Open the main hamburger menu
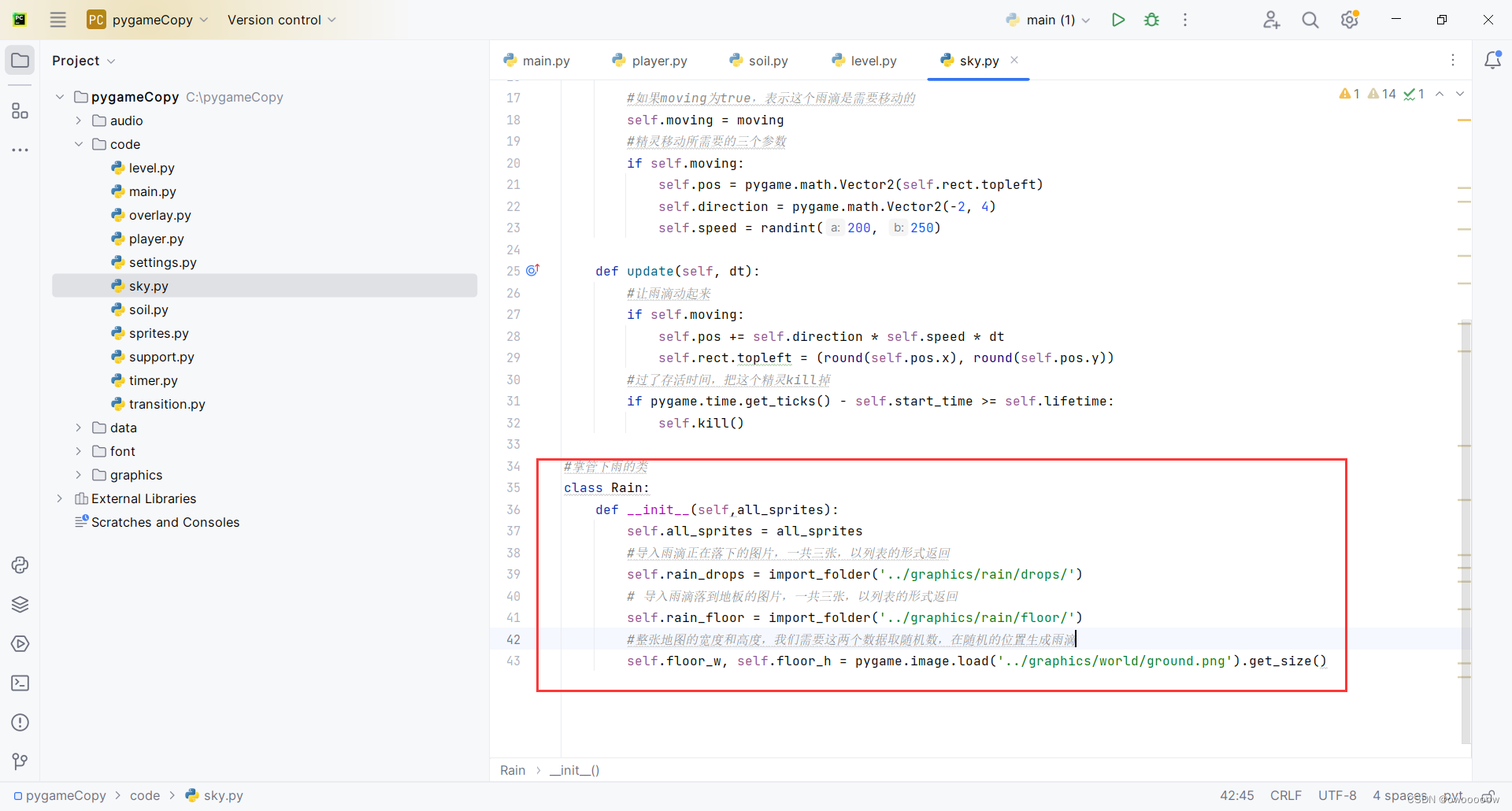 point(57,20)
